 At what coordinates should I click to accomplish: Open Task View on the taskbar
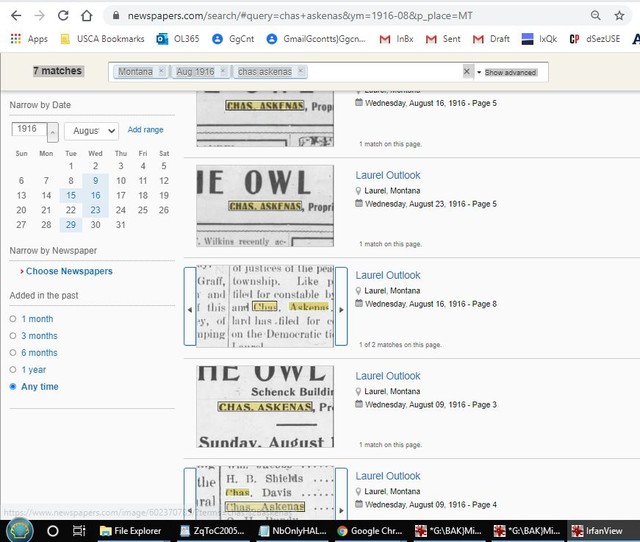(78, 531)
